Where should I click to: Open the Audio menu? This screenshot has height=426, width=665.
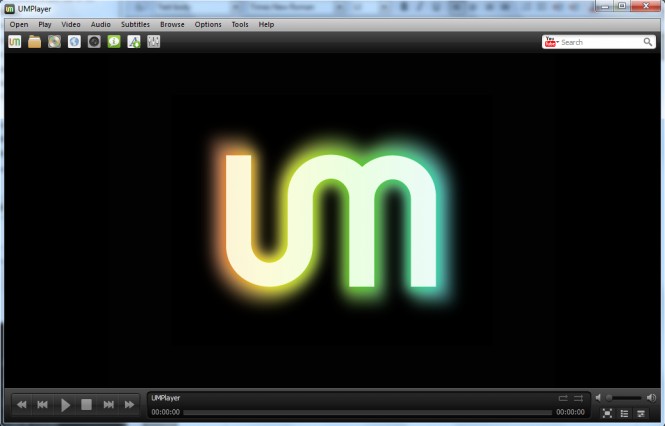(x=101, y=25)
